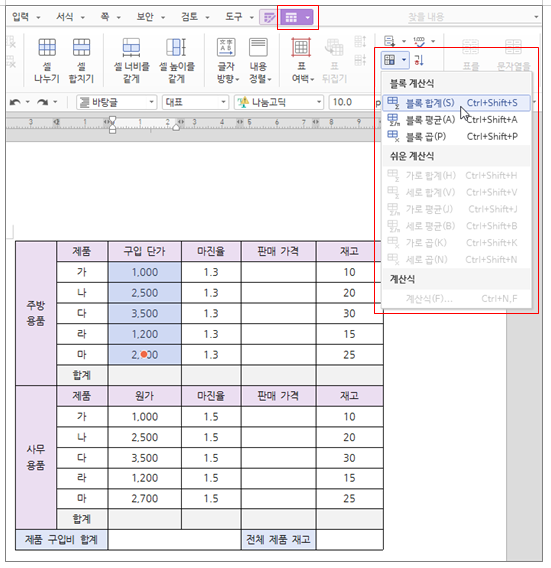This screenshot has width=551, height=568.
Task: Click the 2,700 cell in 사무 용품
Action: 145,499
